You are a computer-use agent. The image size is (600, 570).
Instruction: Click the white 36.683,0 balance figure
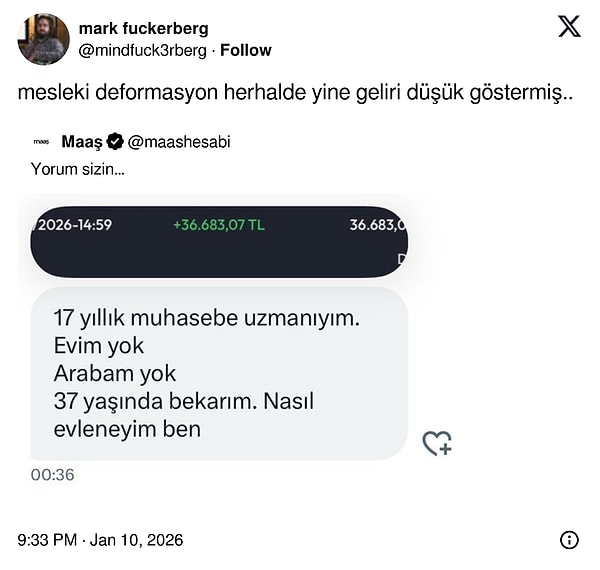377,225
